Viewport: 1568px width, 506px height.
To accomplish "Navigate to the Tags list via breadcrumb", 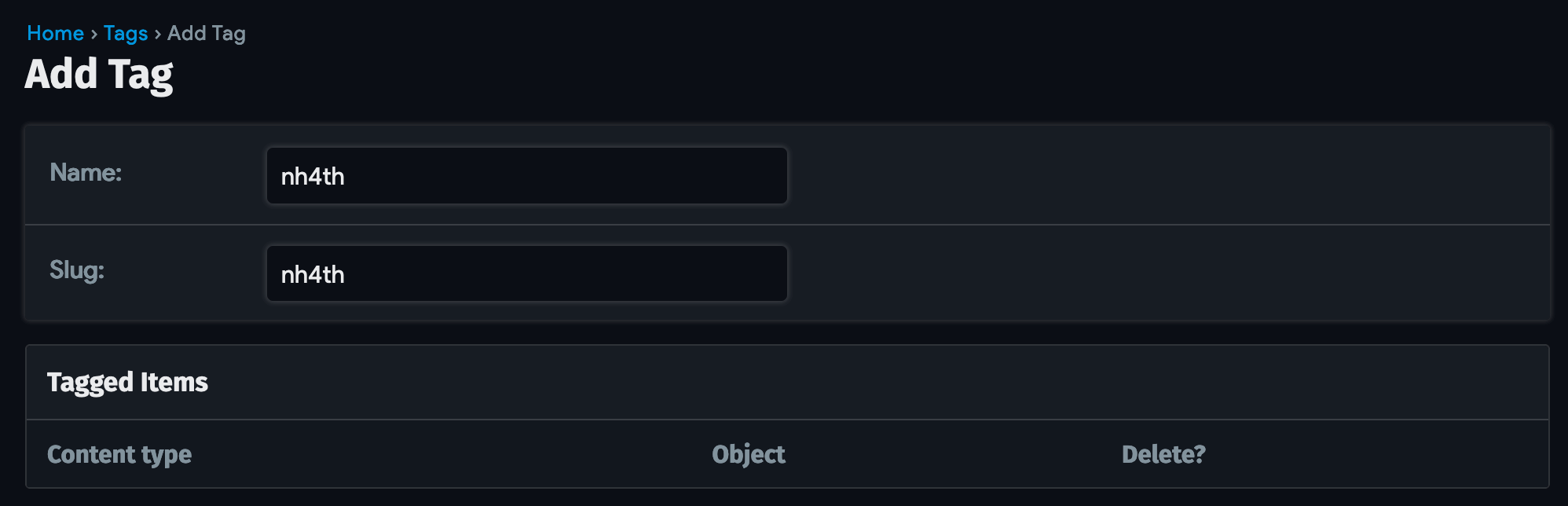I will (126, 34).
